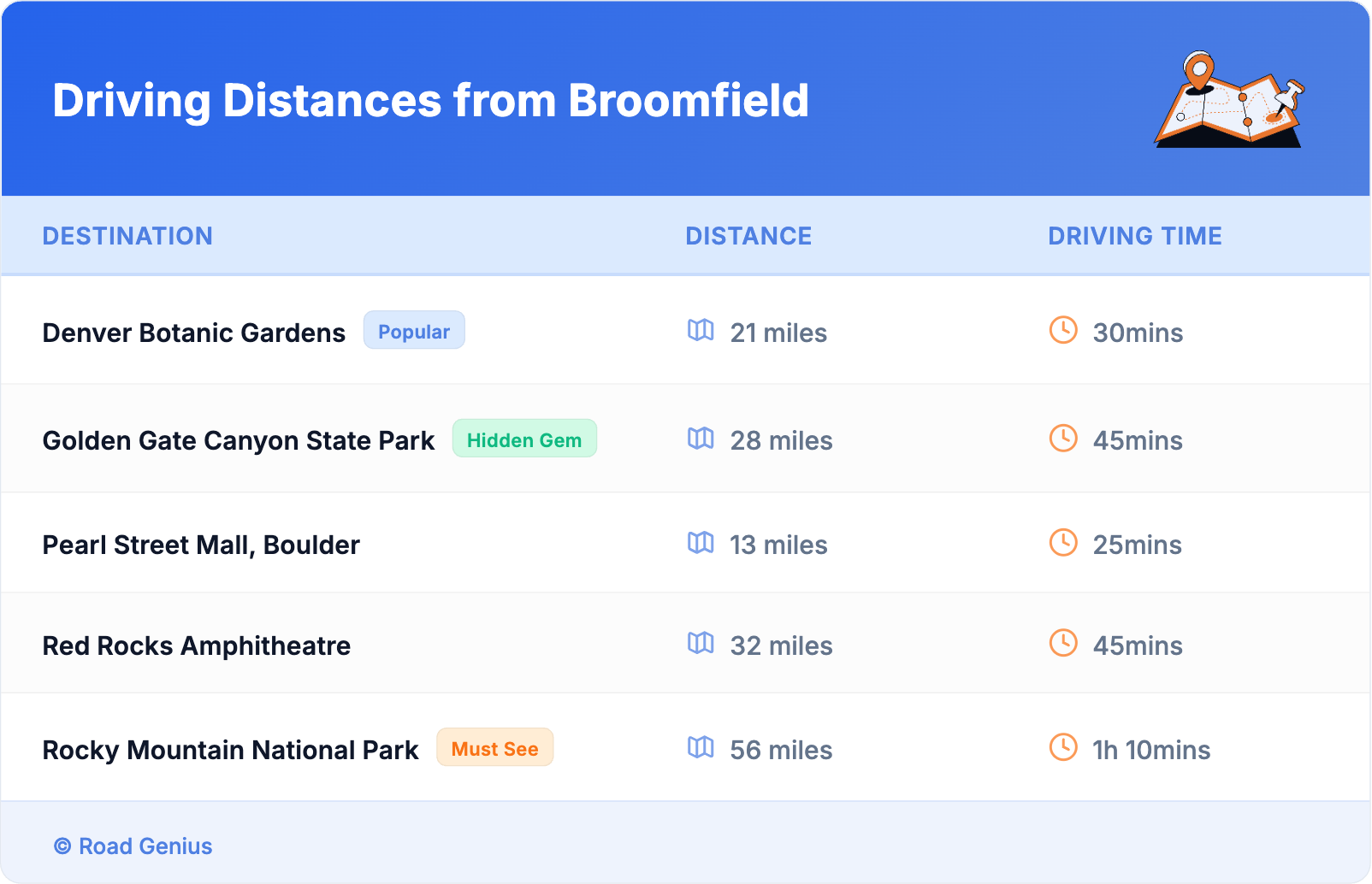Click clock icon beside 30mins
Viewport: 1372px width, 884px height.
1063,330
